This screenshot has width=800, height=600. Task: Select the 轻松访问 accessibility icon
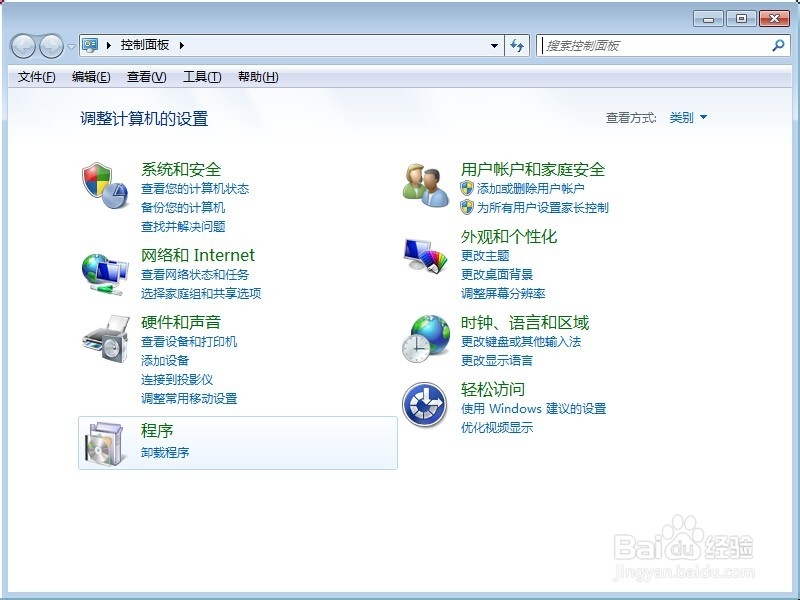tap(423, 402)
